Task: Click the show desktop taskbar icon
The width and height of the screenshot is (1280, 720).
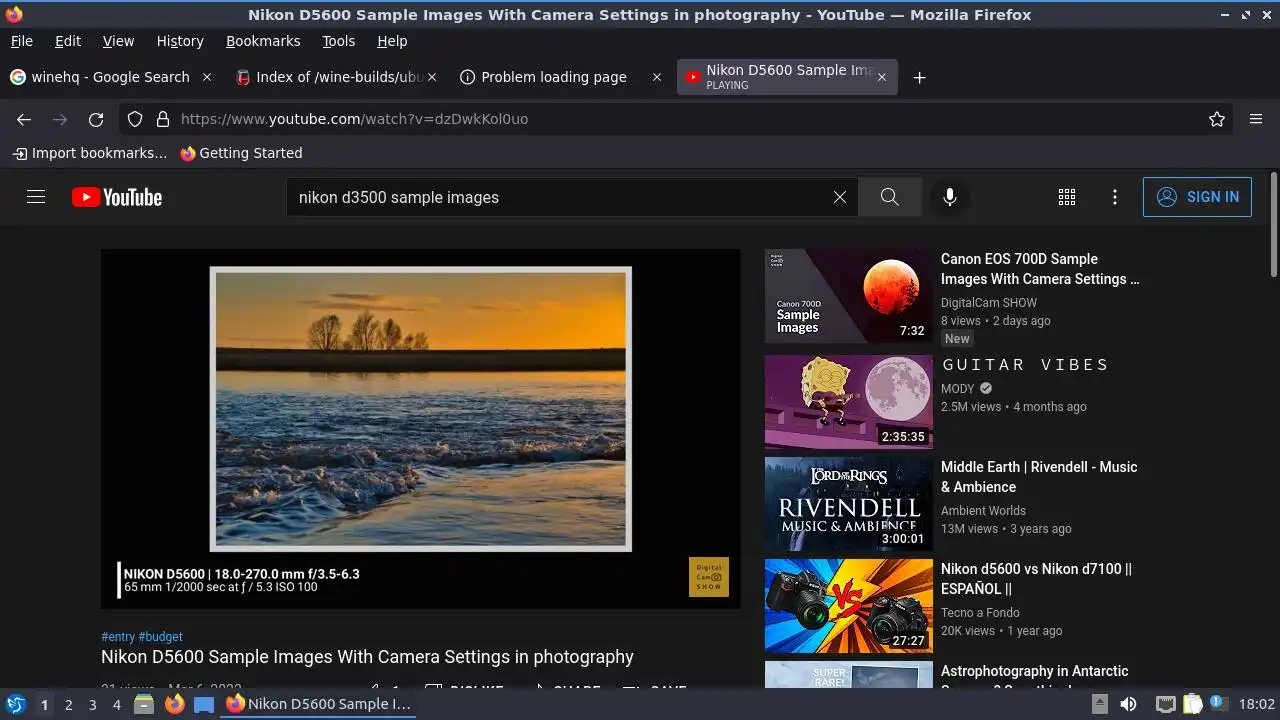Action: tap(204, 704)
